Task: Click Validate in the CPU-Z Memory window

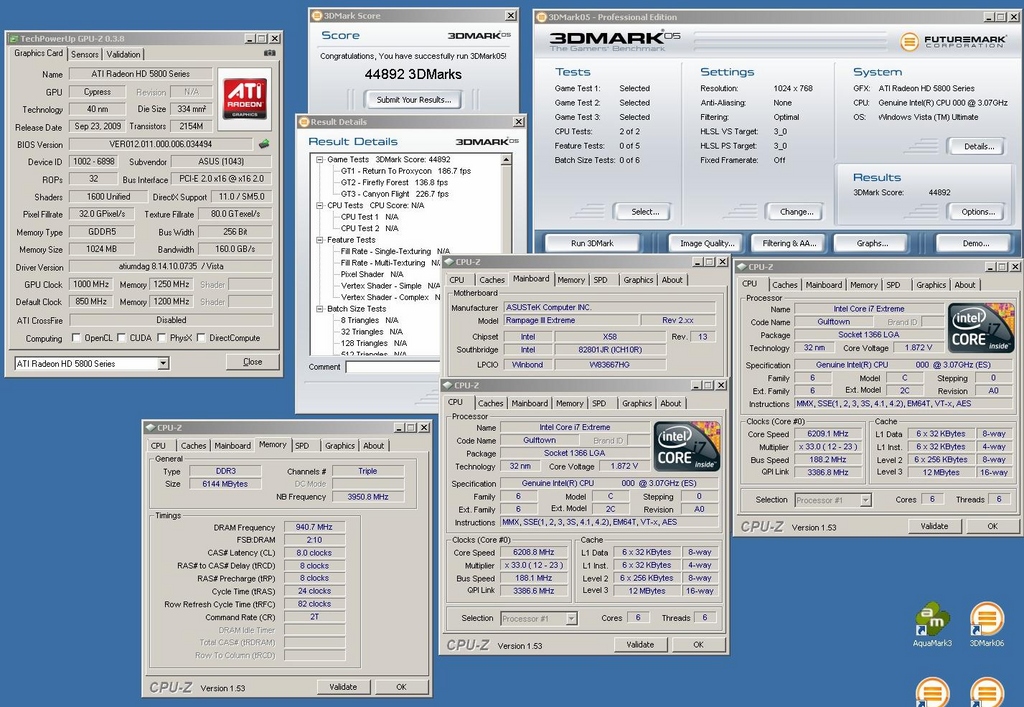Action: point(343,687)
